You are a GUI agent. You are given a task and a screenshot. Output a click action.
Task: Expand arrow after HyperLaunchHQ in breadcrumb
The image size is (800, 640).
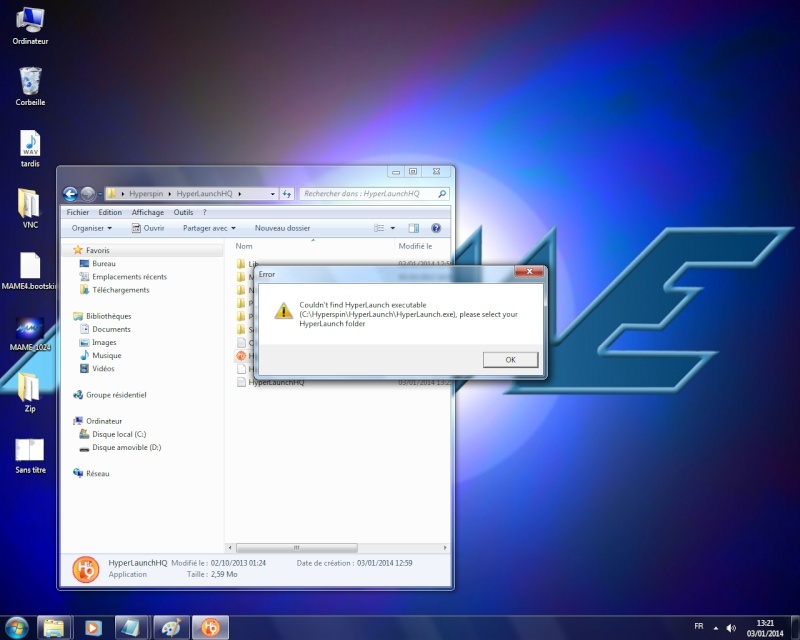[x=239, y=194]
